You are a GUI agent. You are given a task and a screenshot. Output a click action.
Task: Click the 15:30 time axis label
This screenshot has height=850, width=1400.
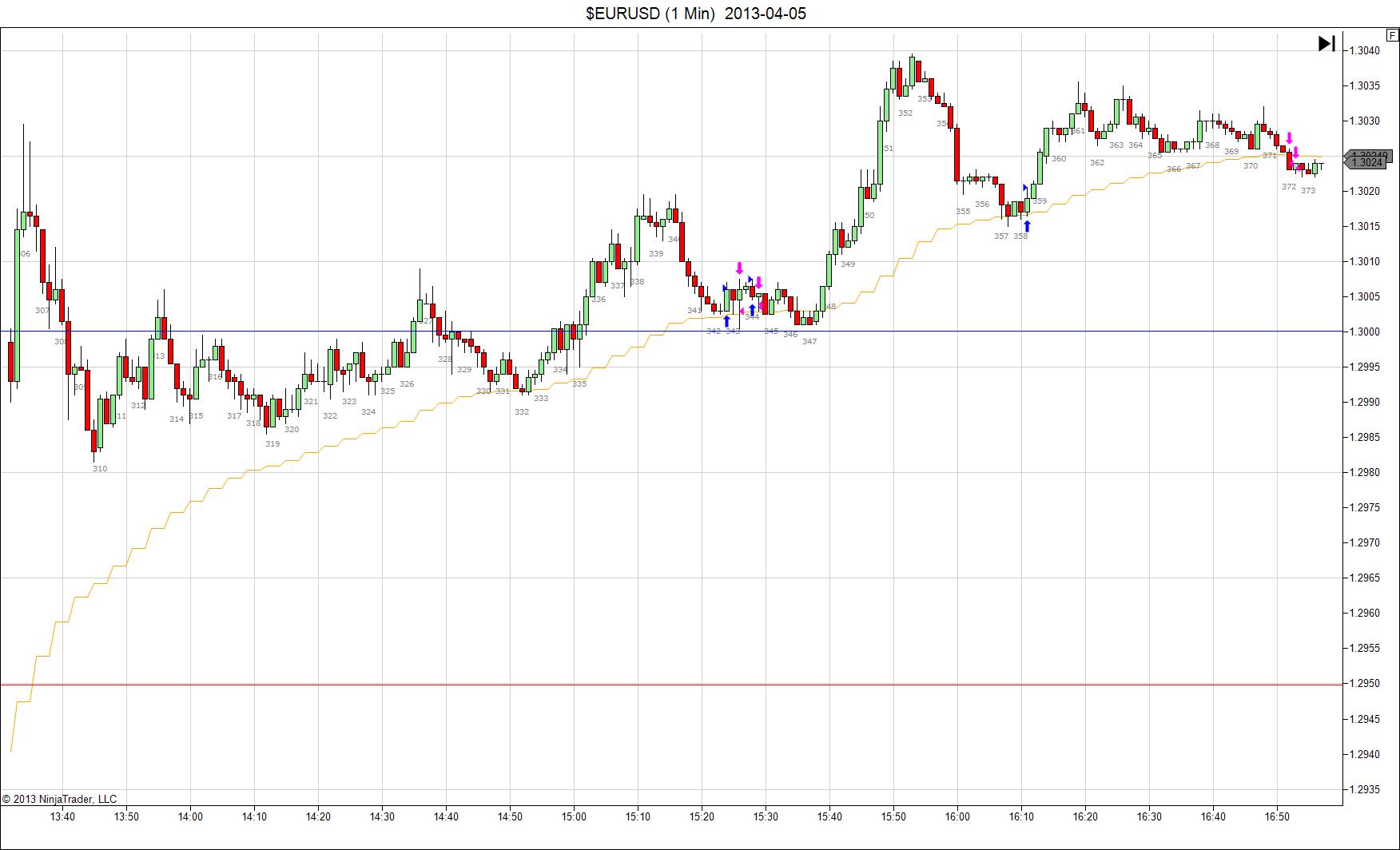tap(766, 816)
